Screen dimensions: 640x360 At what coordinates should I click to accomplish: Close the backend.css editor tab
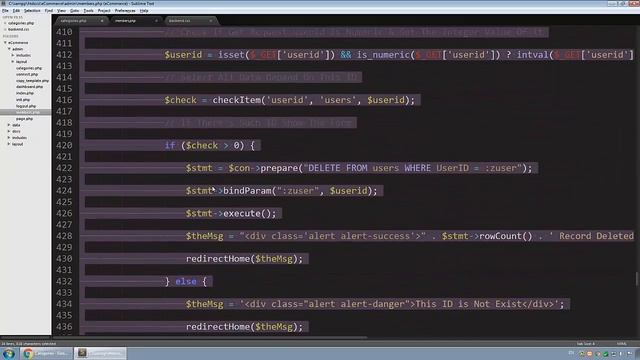(211, 20)
